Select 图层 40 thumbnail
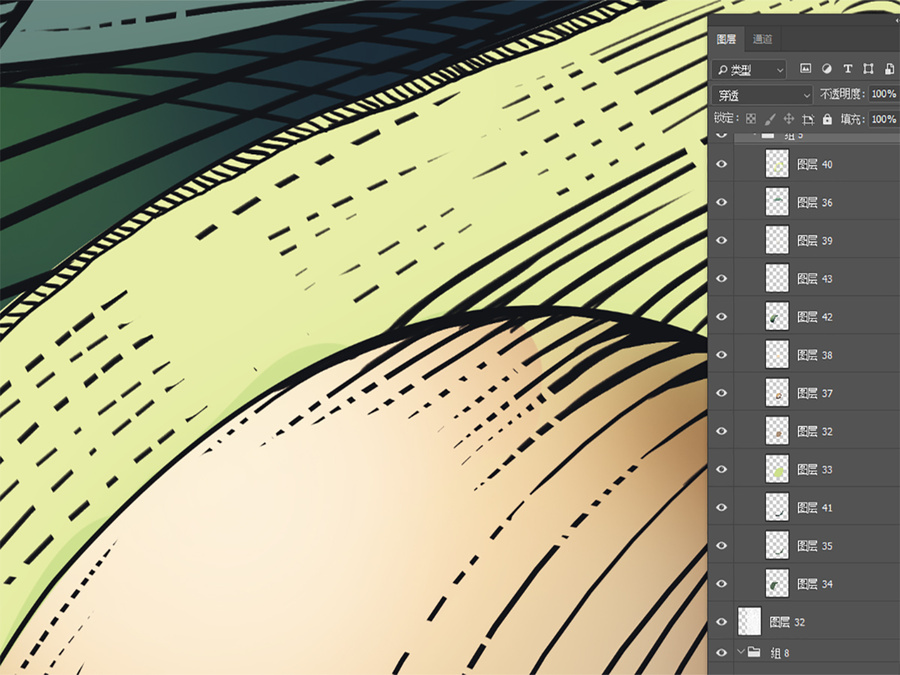Viewport: 900px width, 675px height. (x=777, y=164)
